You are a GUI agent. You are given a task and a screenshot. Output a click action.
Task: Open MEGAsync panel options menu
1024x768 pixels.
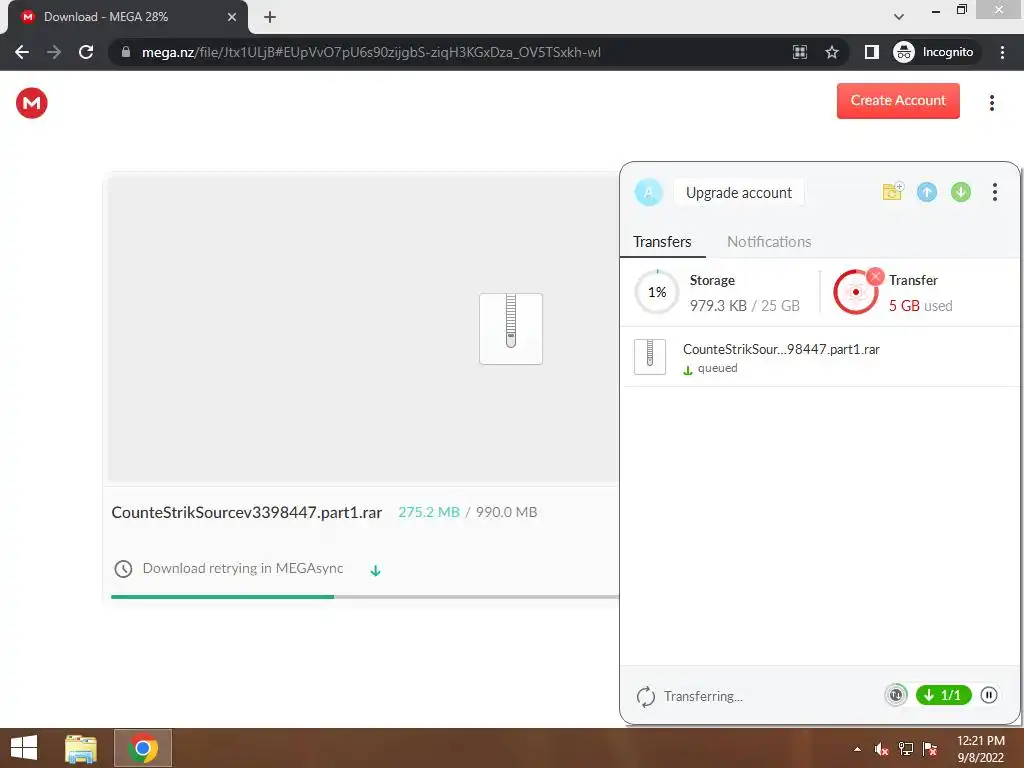[995, 192]
